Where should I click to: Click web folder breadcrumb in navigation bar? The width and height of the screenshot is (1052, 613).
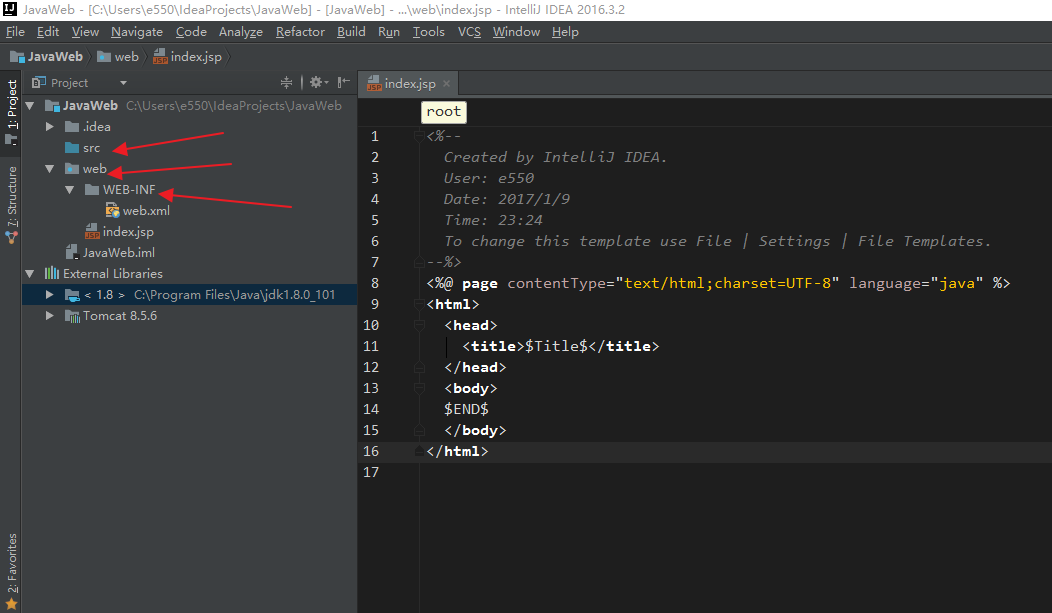(117, 57)
